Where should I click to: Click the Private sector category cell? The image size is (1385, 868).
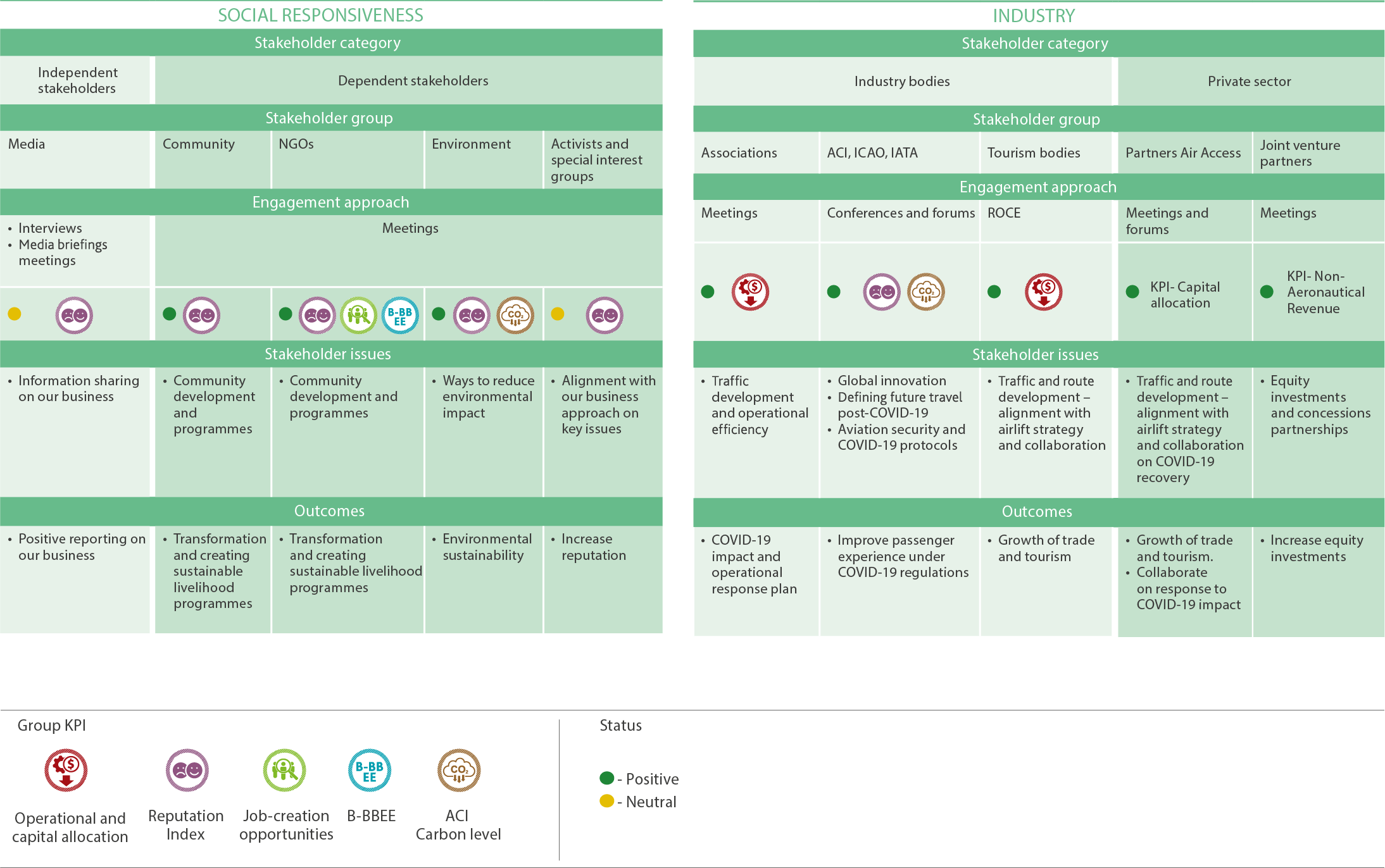[1249, 82]
